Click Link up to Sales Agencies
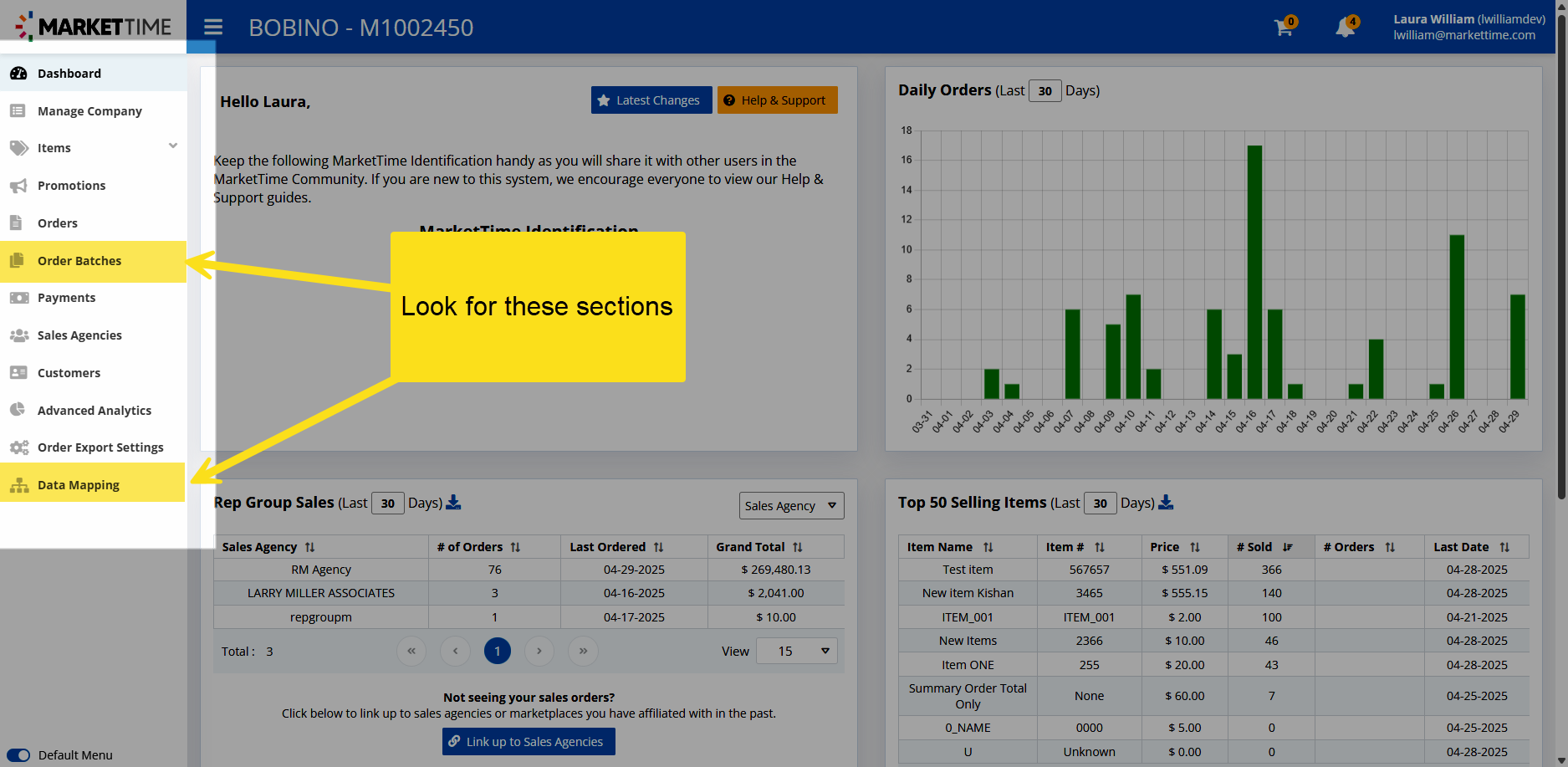1568x767 pixels. tap(529, 742)
